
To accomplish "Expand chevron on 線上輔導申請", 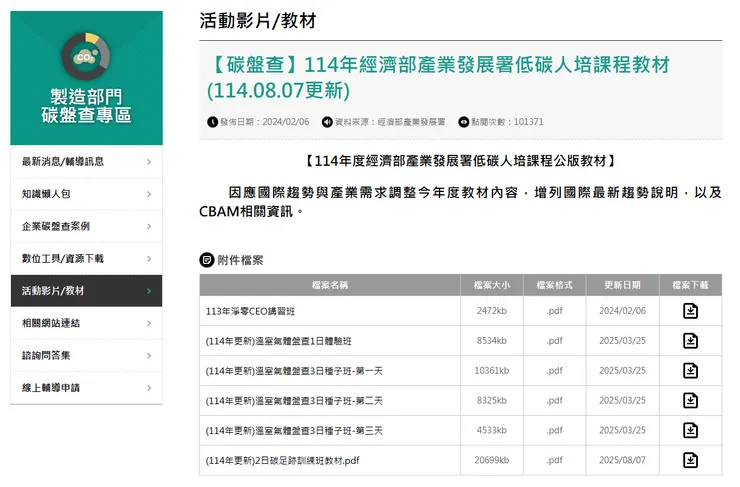I will click(149, 388).
